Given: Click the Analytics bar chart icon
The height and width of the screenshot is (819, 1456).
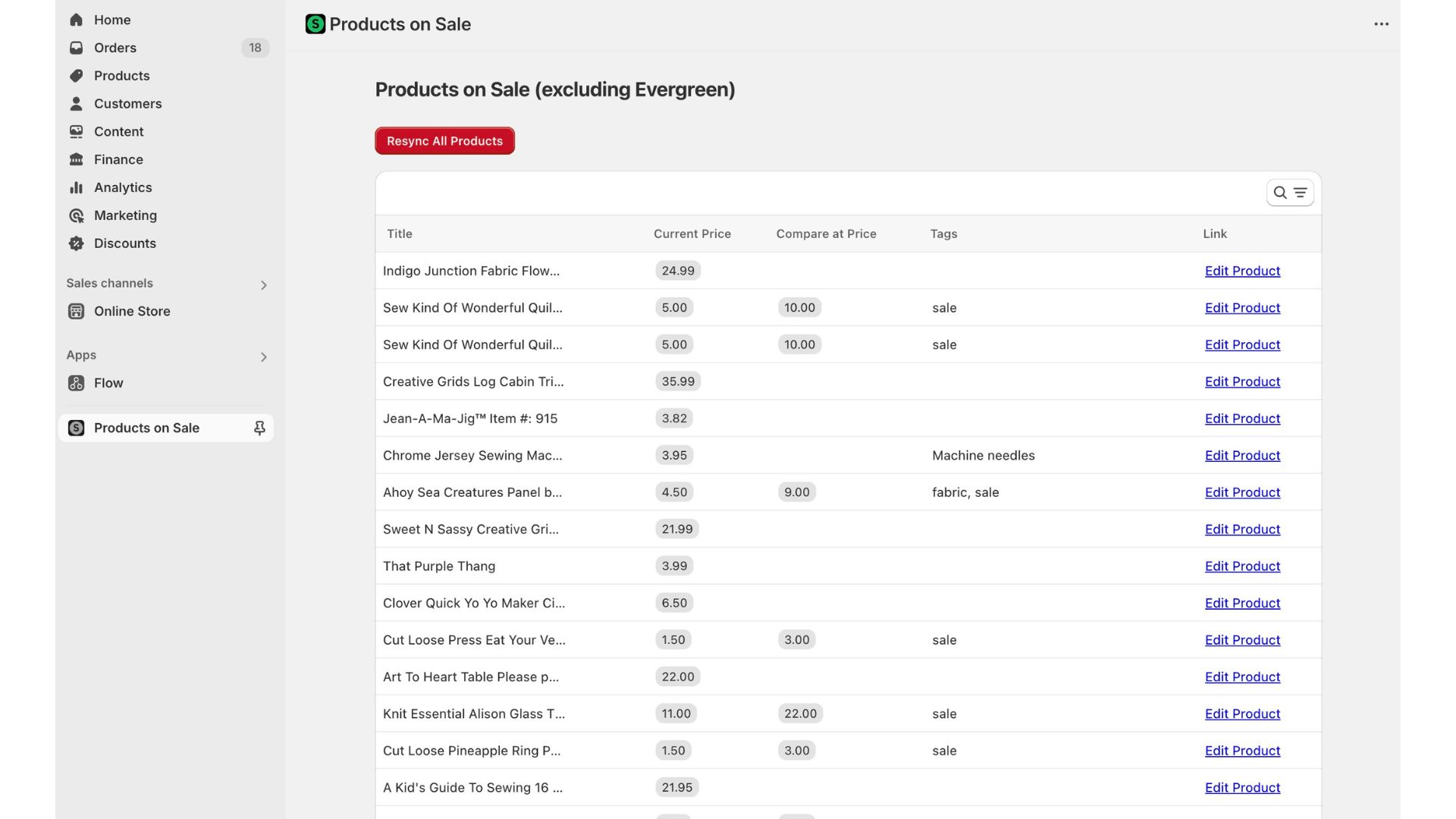Looking at the screenshot, I should tap(76, 187).
